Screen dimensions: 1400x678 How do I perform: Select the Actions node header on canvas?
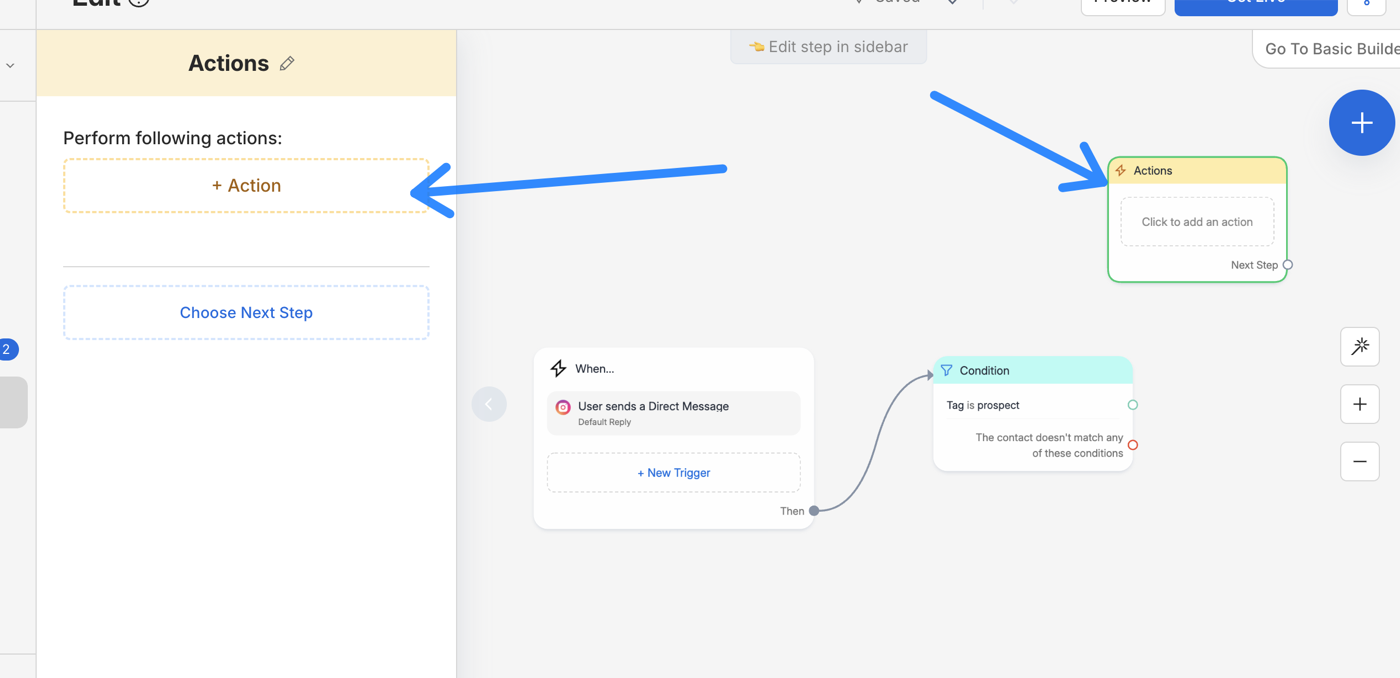click(1197, 171)
